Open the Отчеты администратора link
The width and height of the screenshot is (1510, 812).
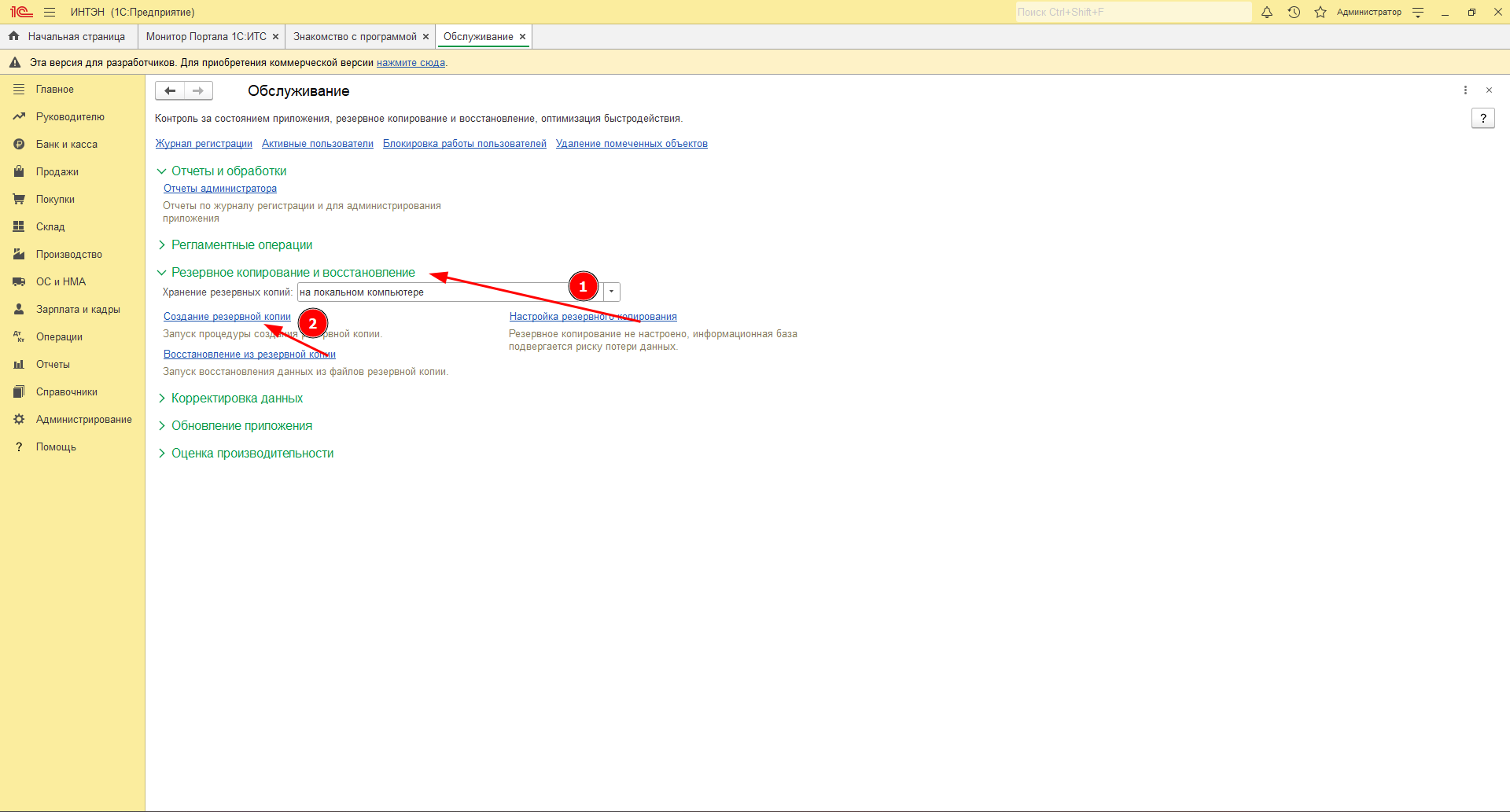(220, 189)
